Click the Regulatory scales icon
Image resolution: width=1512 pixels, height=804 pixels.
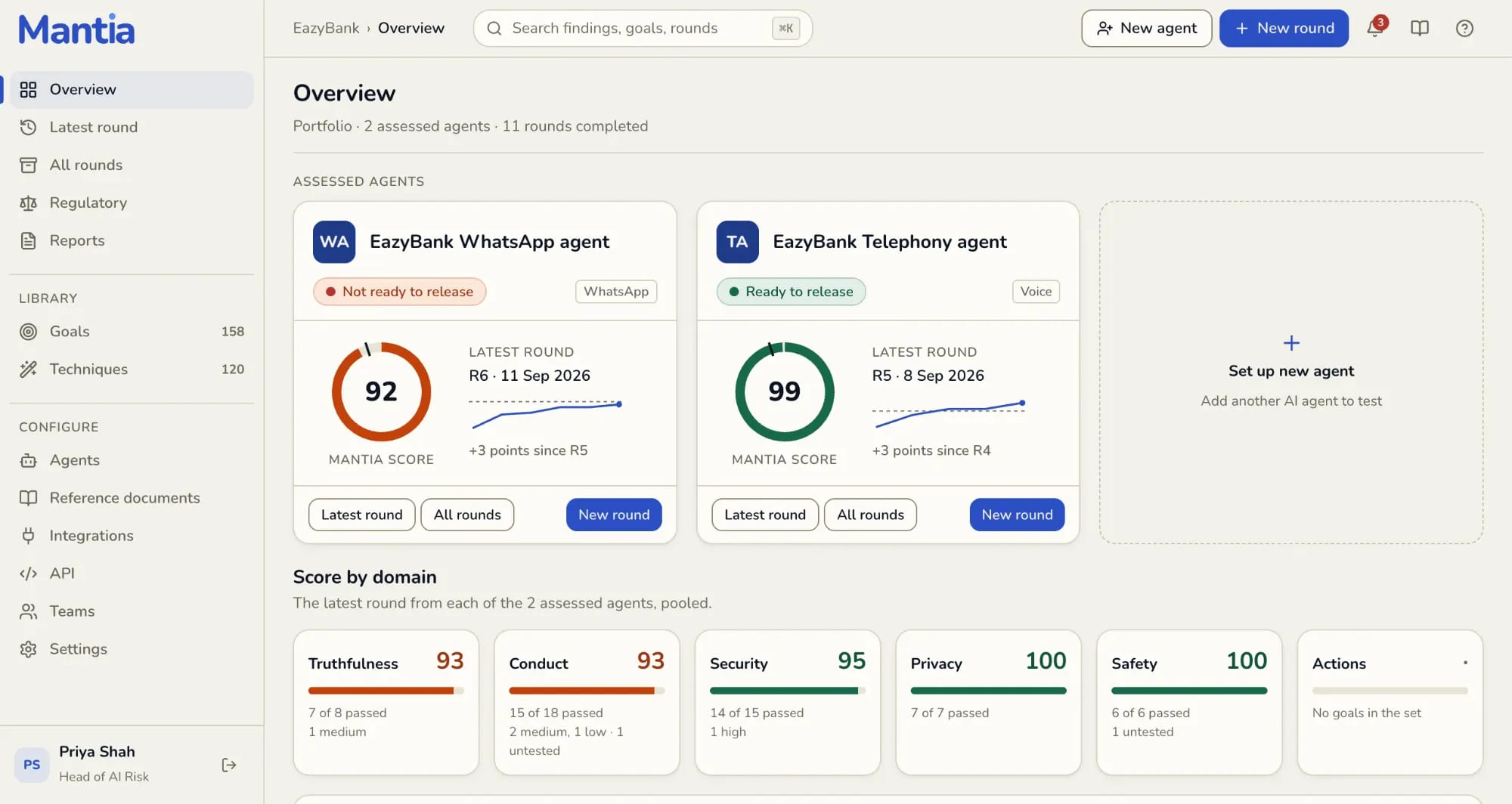pos(28,203)
